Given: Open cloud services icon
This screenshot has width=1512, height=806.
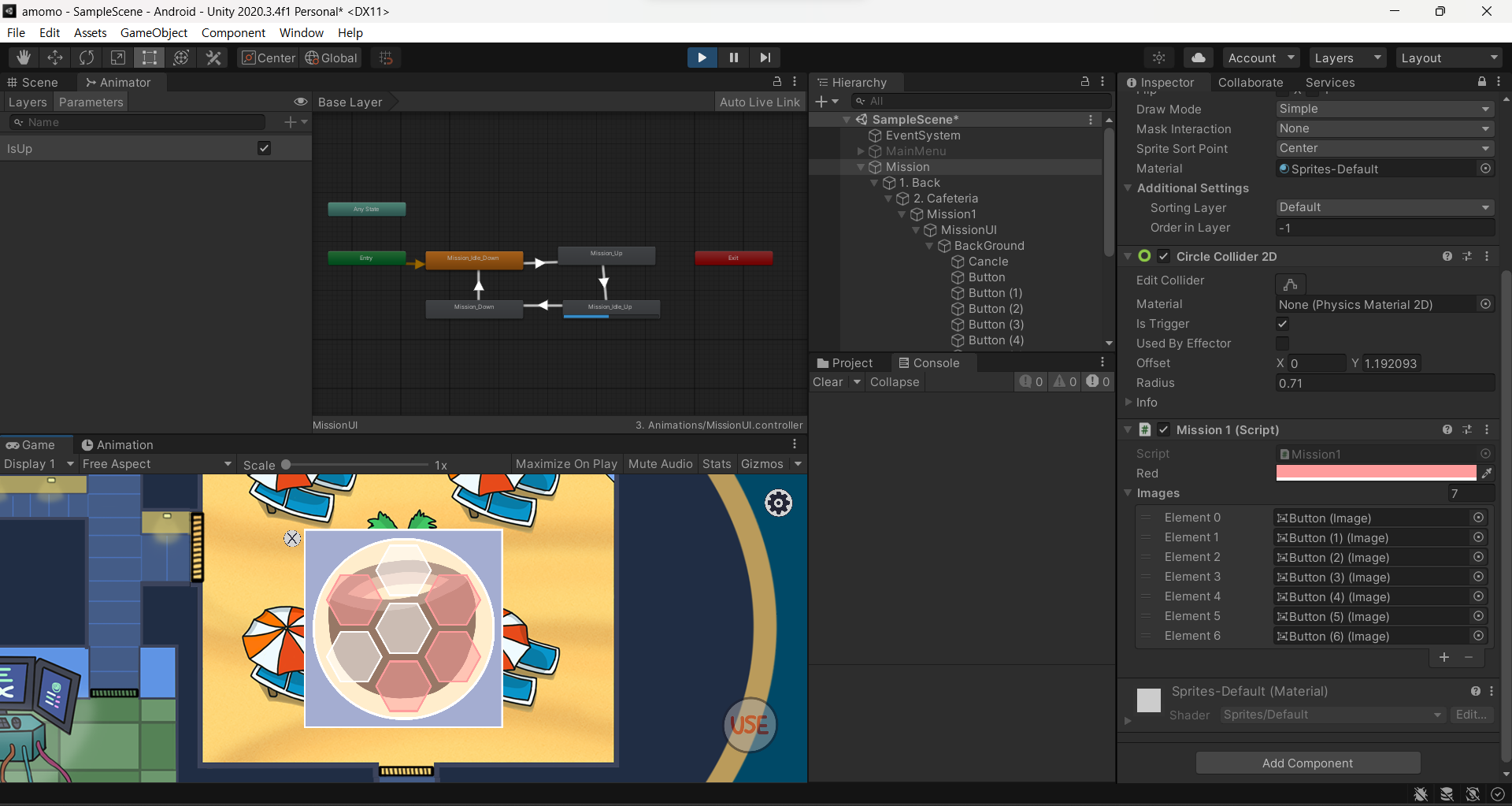Looking at the screenshot, I should pyautogui.click(x=1199, y=58).
